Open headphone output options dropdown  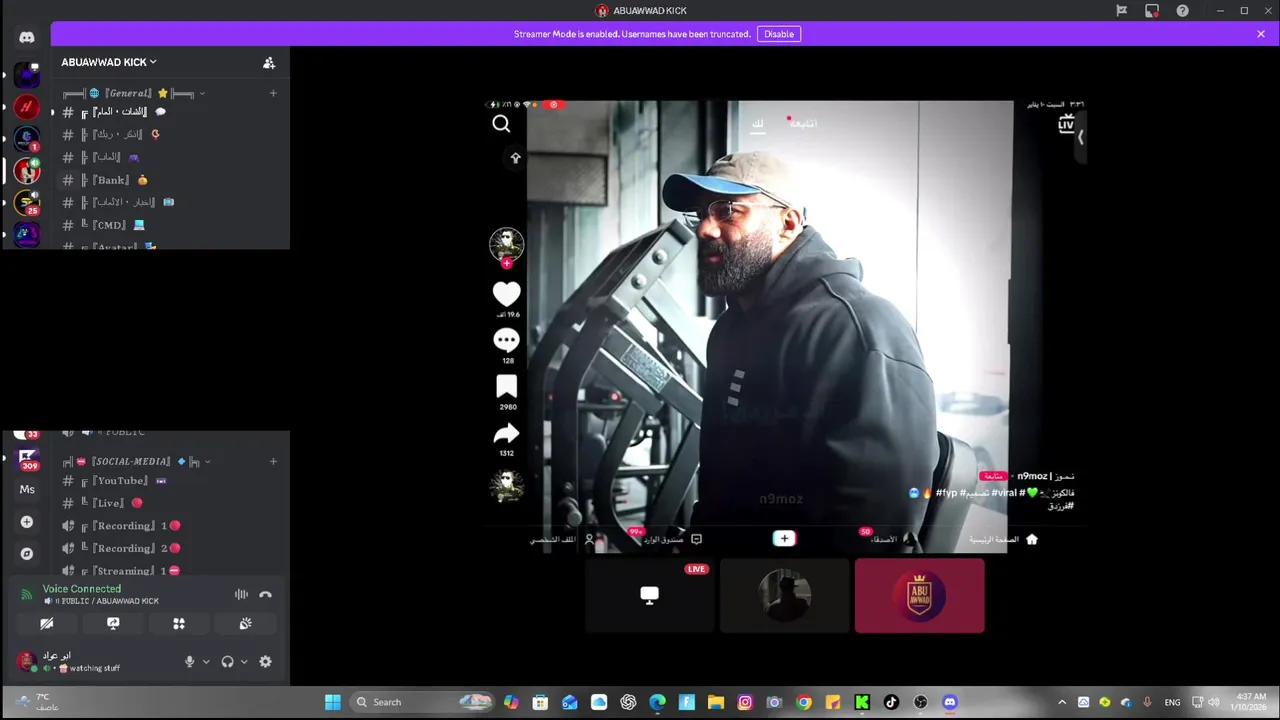pos(244,662)
